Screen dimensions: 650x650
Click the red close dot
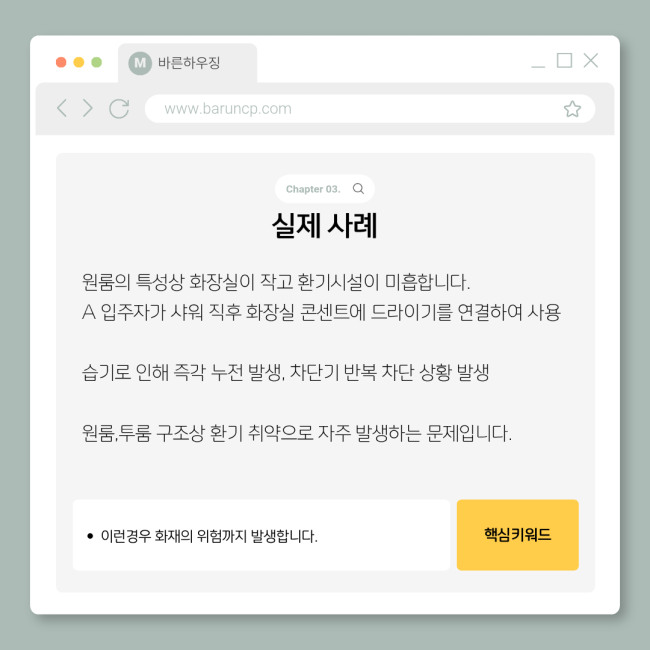[x=61, y=62]
